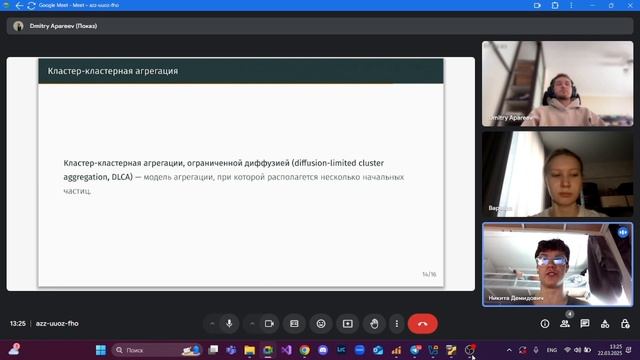Open the activities panel

tap(605, 324)
